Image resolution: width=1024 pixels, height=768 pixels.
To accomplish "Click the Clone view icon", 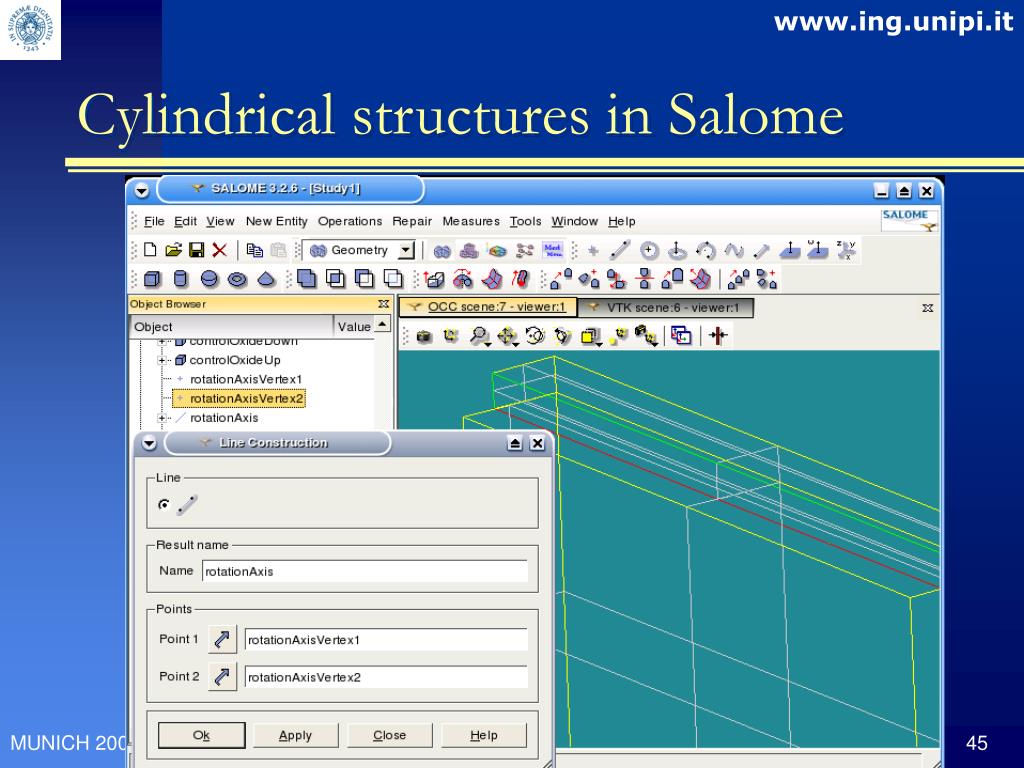I will tap(681, 336).
